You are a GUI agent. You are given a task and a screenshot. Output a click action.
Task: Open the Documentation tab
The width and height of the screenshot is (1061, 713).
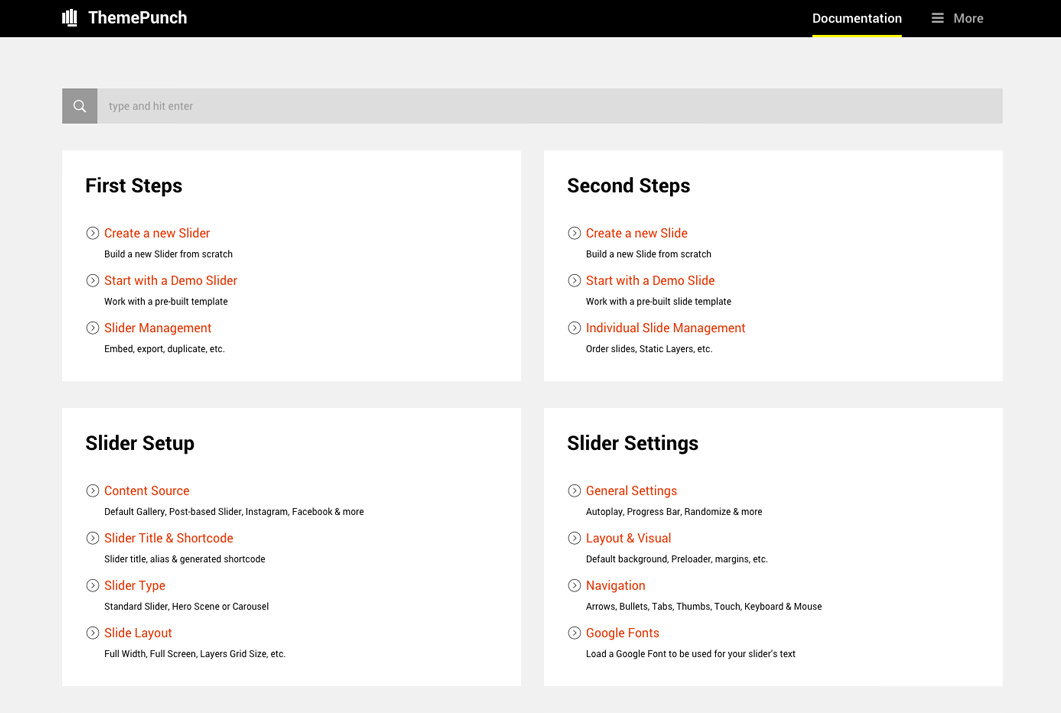coord(857,18)
